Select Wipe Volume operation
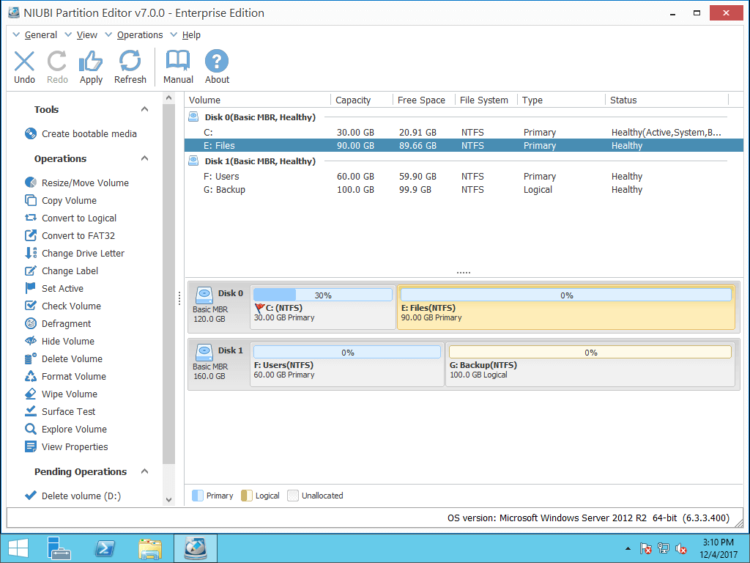This screenshot has width=750, height=563. (61, 394)
